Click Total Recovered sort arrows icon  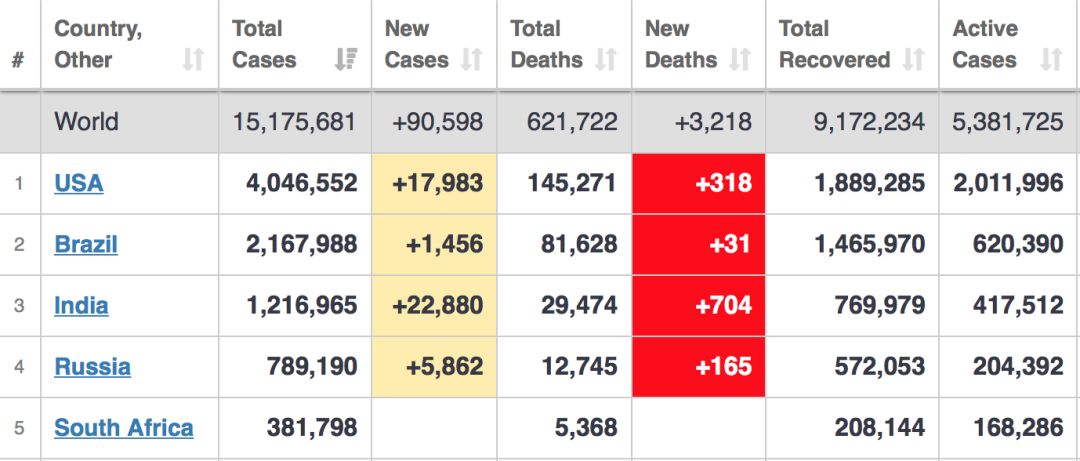(913, 60)
